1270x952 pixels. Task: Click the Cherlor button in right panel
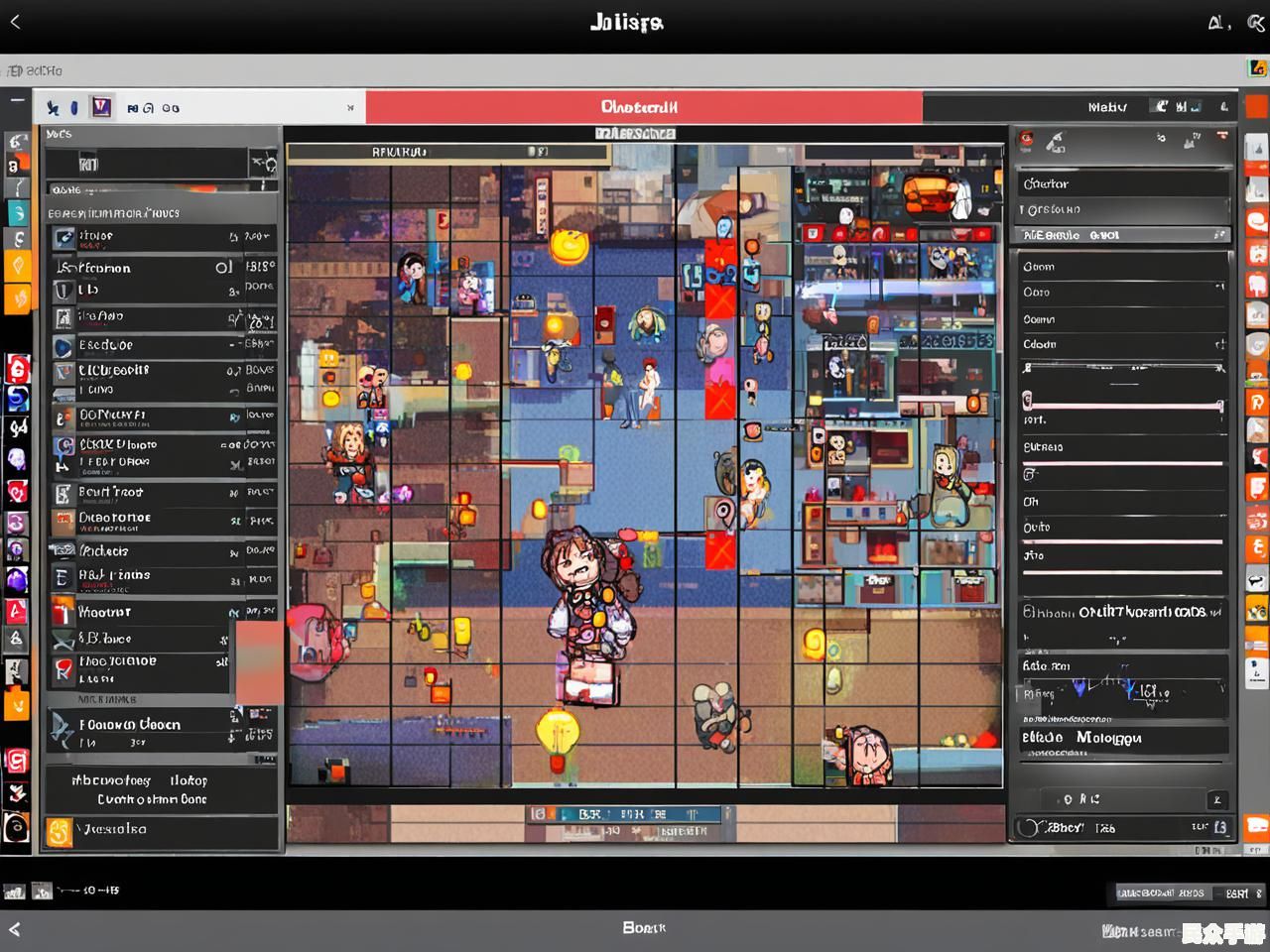[1121, 183]
